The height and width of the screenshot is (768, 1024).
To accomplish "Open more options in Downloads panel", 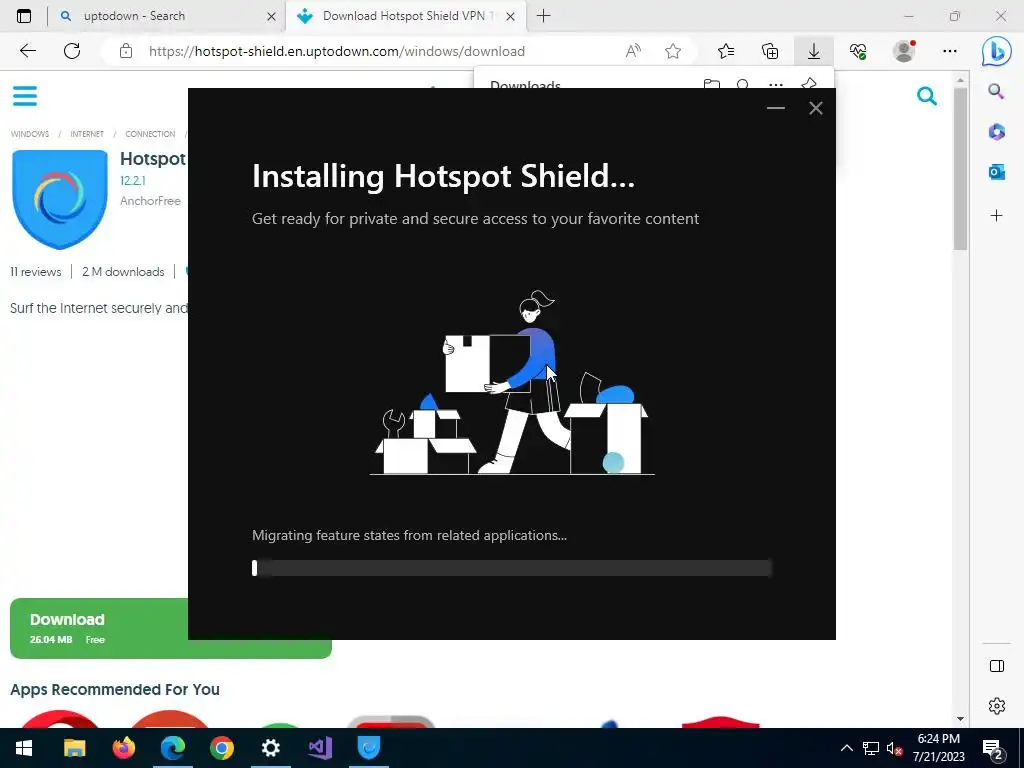I will point(776,84).
